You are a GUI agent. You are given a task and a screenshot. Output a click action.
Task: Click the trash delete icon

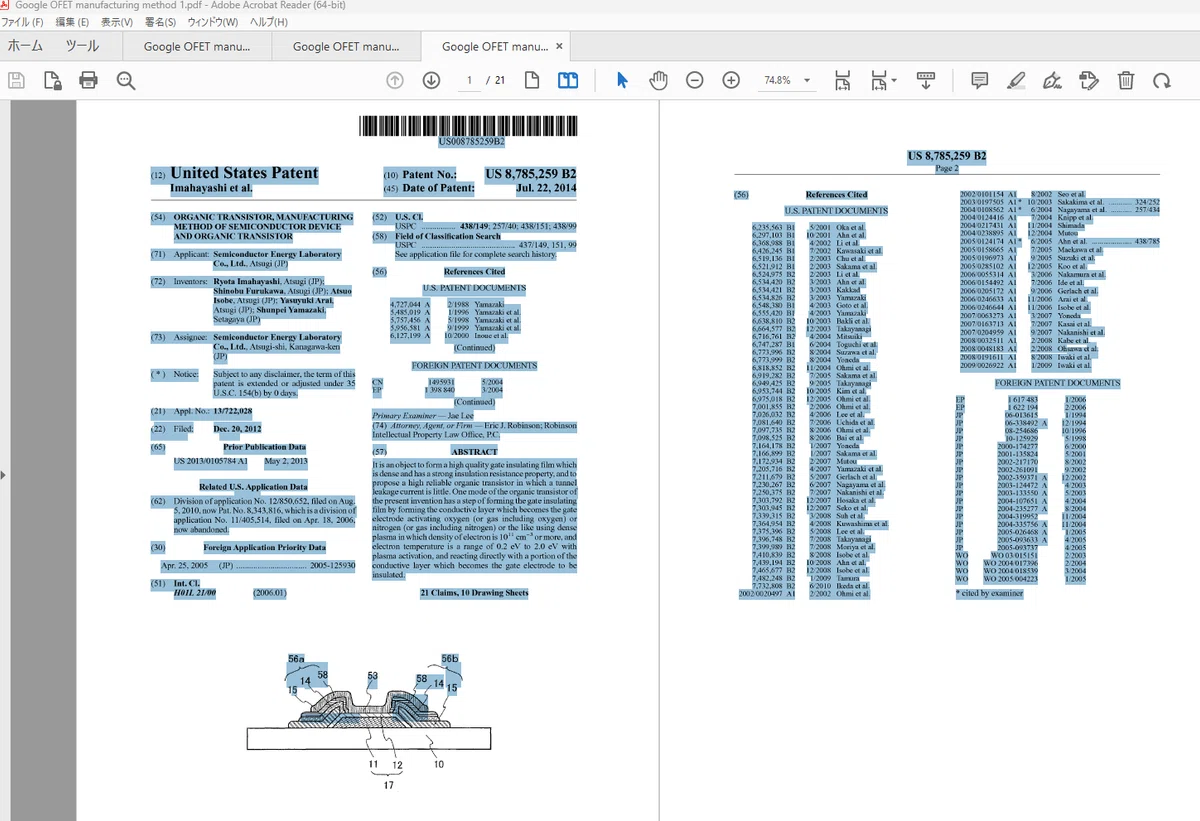tap(1125, 80)
